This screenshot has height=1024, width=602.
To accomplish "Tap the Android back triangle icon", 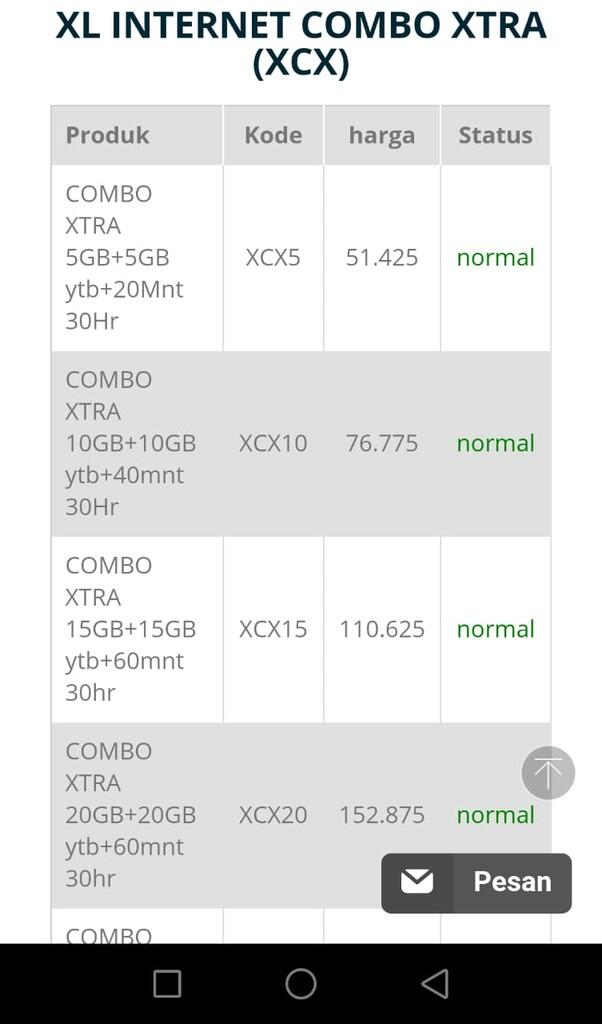I will tap(435, 984).
